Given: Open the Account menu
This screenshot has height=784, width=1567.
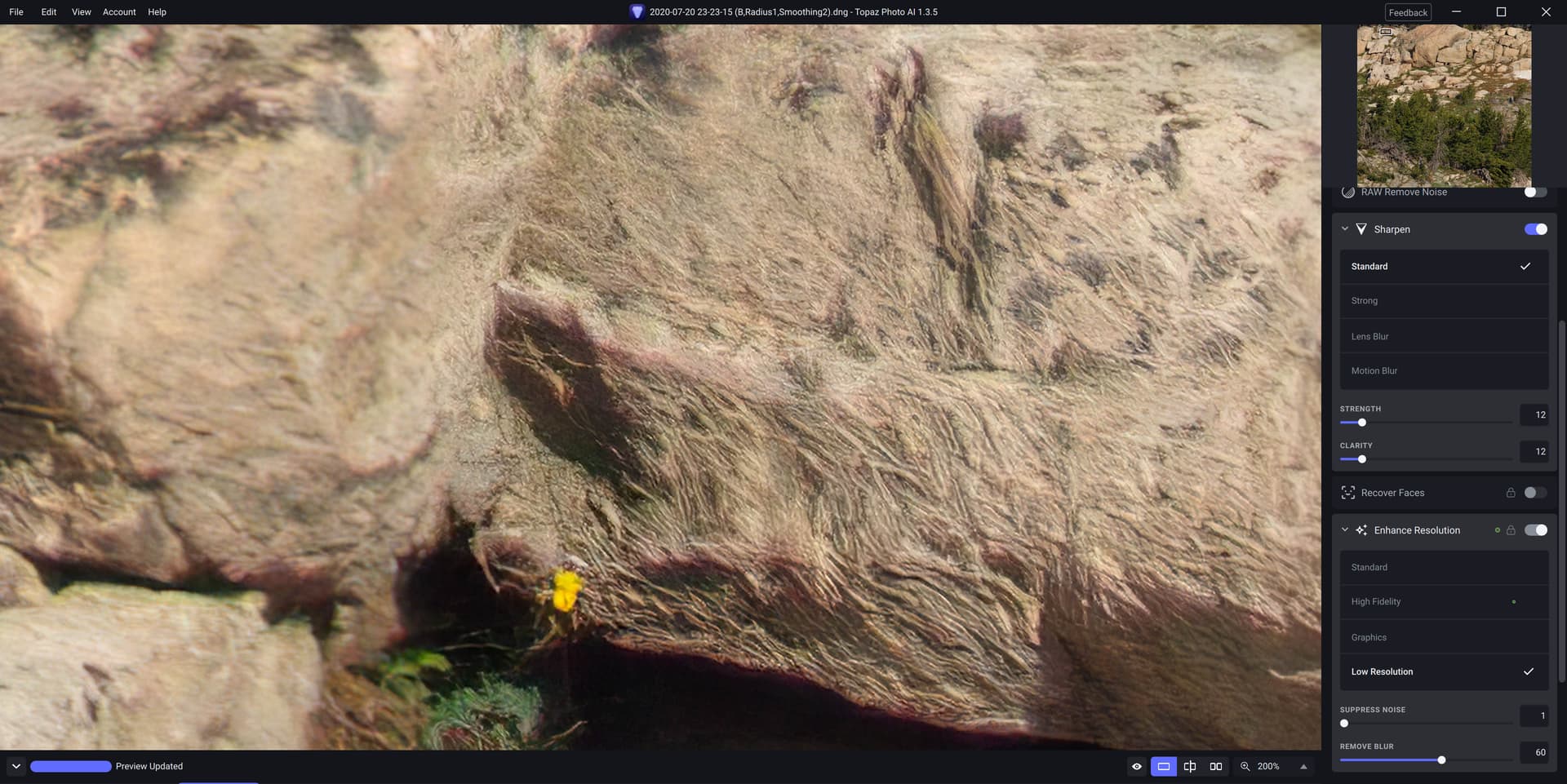Looking at the screenshot, I should point(119,12).
